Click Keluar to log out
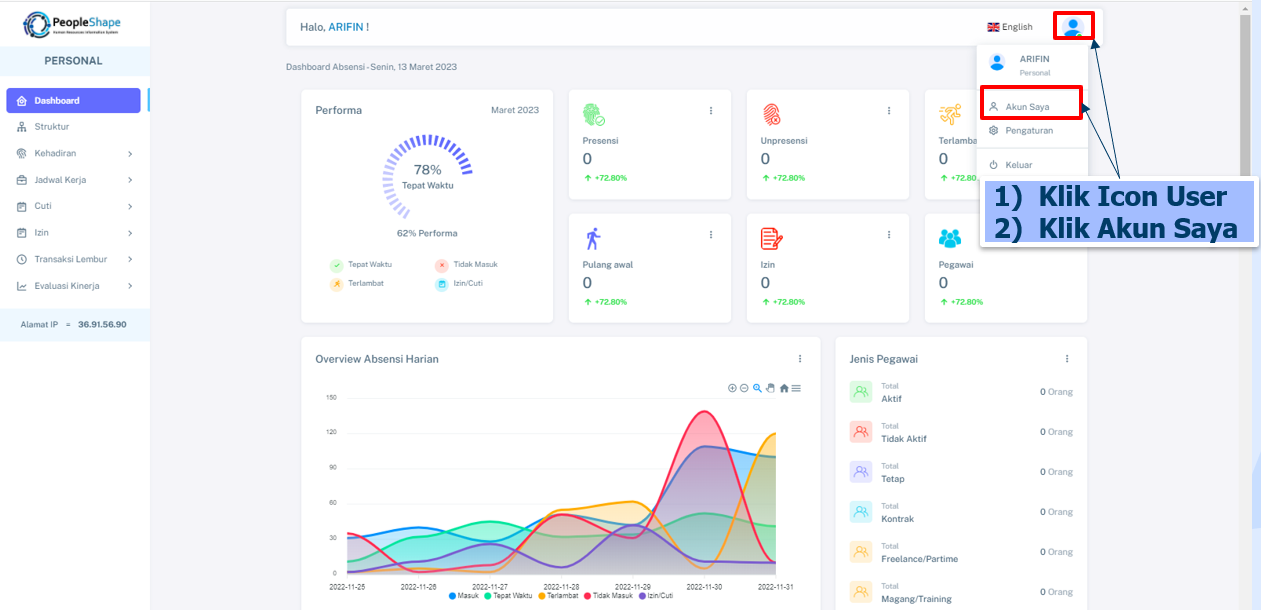 click(x=1018, y=164)
